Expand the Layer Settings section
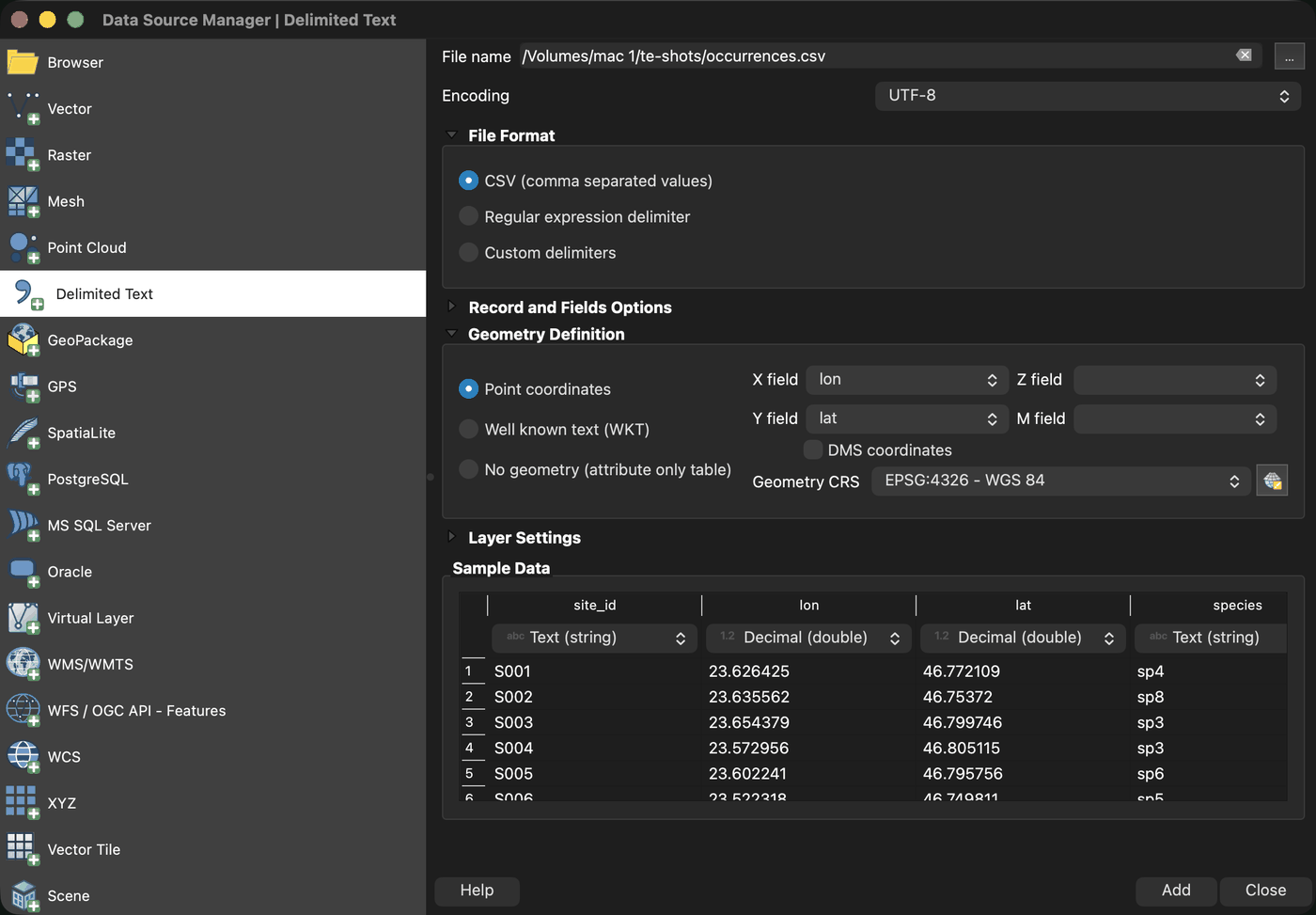 pyautogui.click(x=451, y=537)
